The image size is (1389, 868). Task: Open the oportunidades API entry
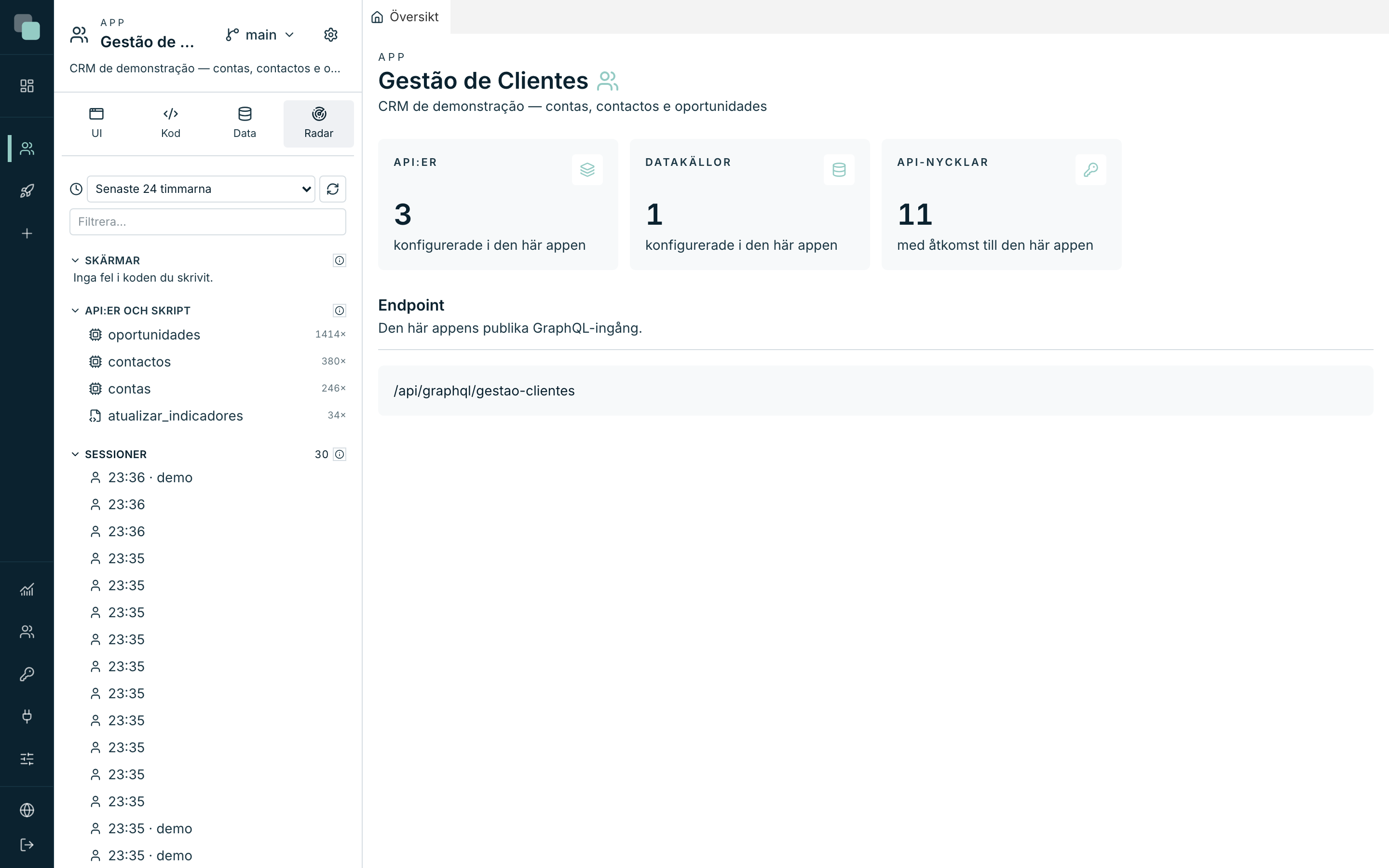tap(208, 335)
